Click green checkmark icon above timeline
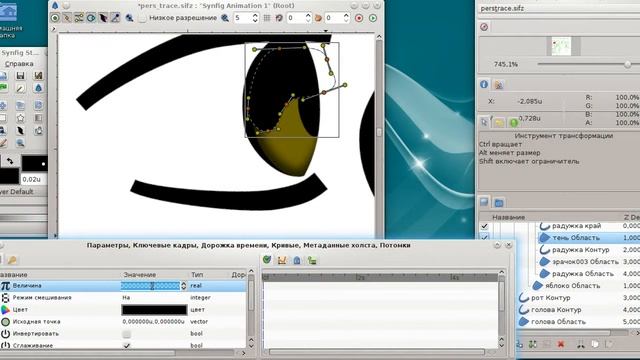 click(x=267, y=260)
